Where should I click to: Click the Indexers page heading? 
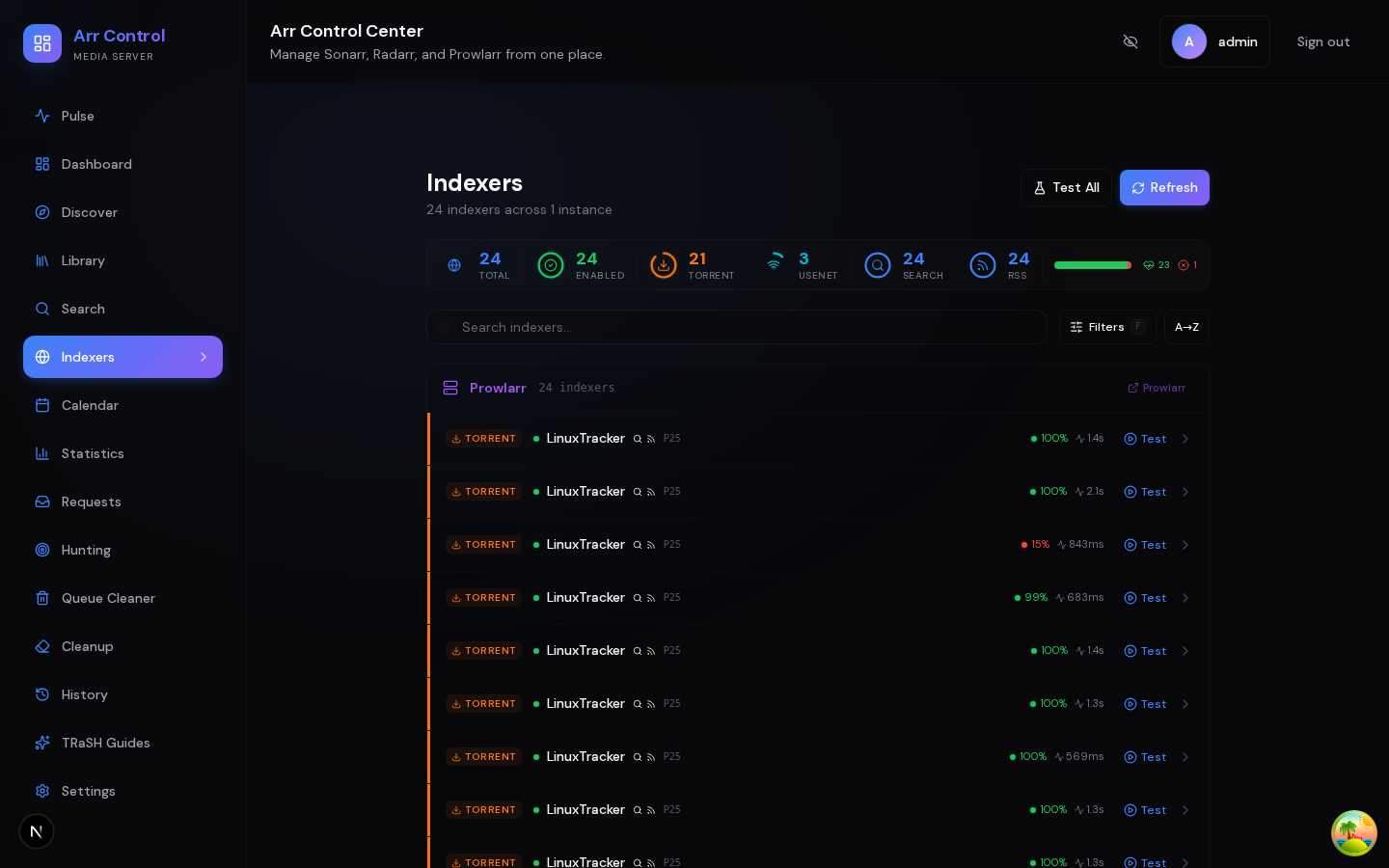[475, 182]
